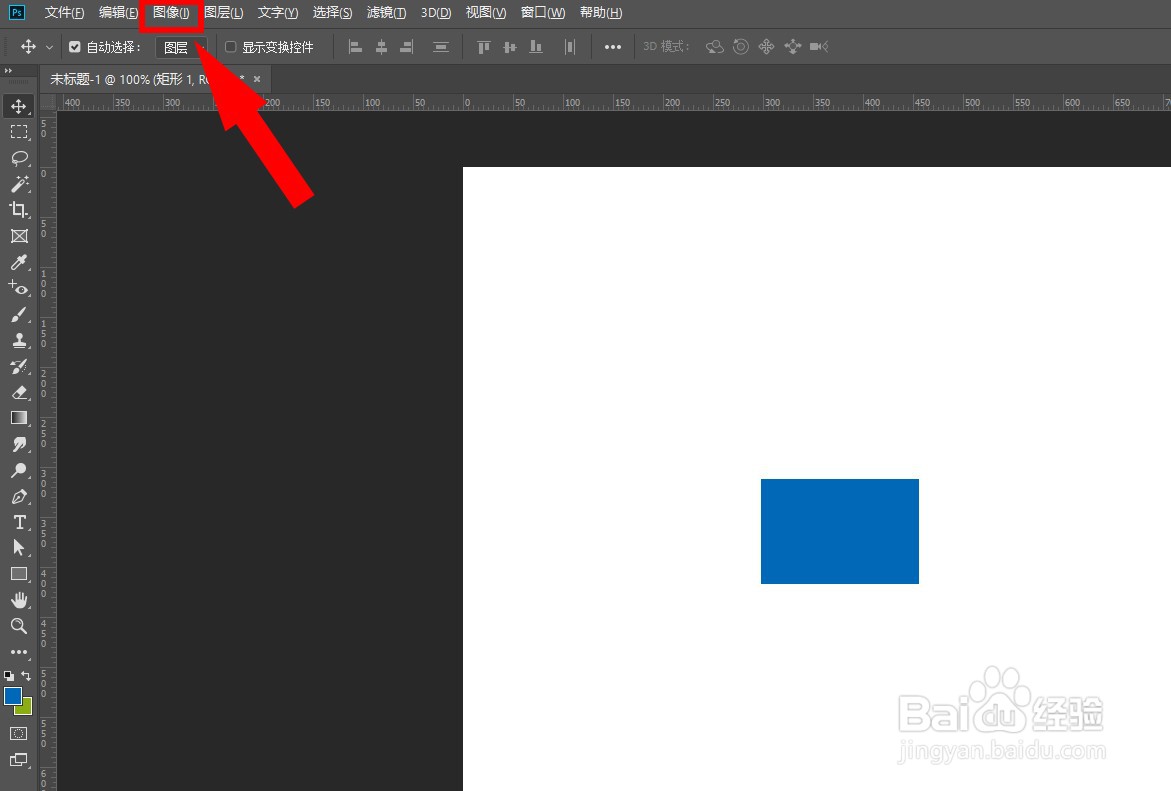Open the Edit Toolbar three-dots button
This screenshot has width=1171, height=791.
tap(19, 652)
